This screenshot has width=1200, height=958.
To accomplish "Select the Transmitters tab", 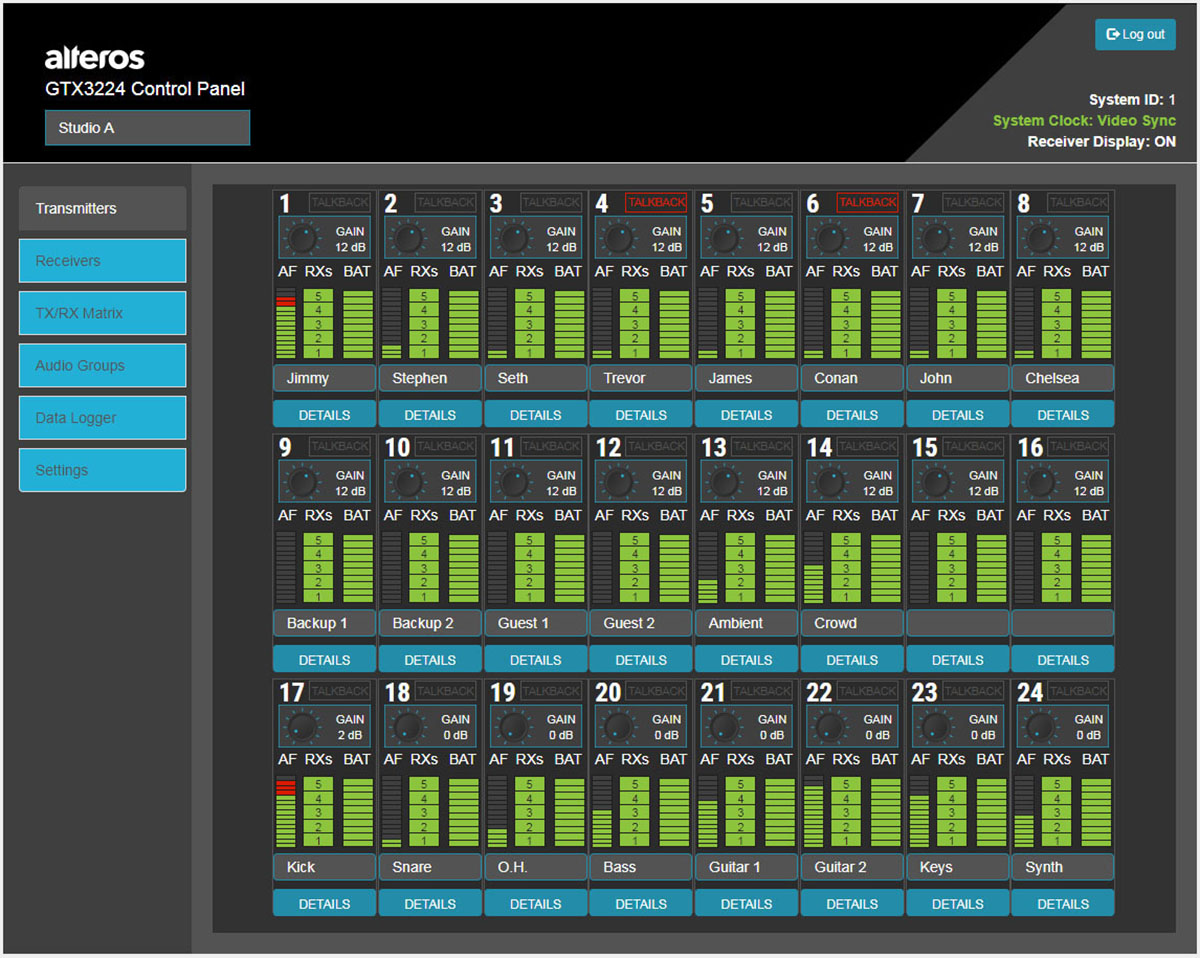I will (x=102, y=208).
